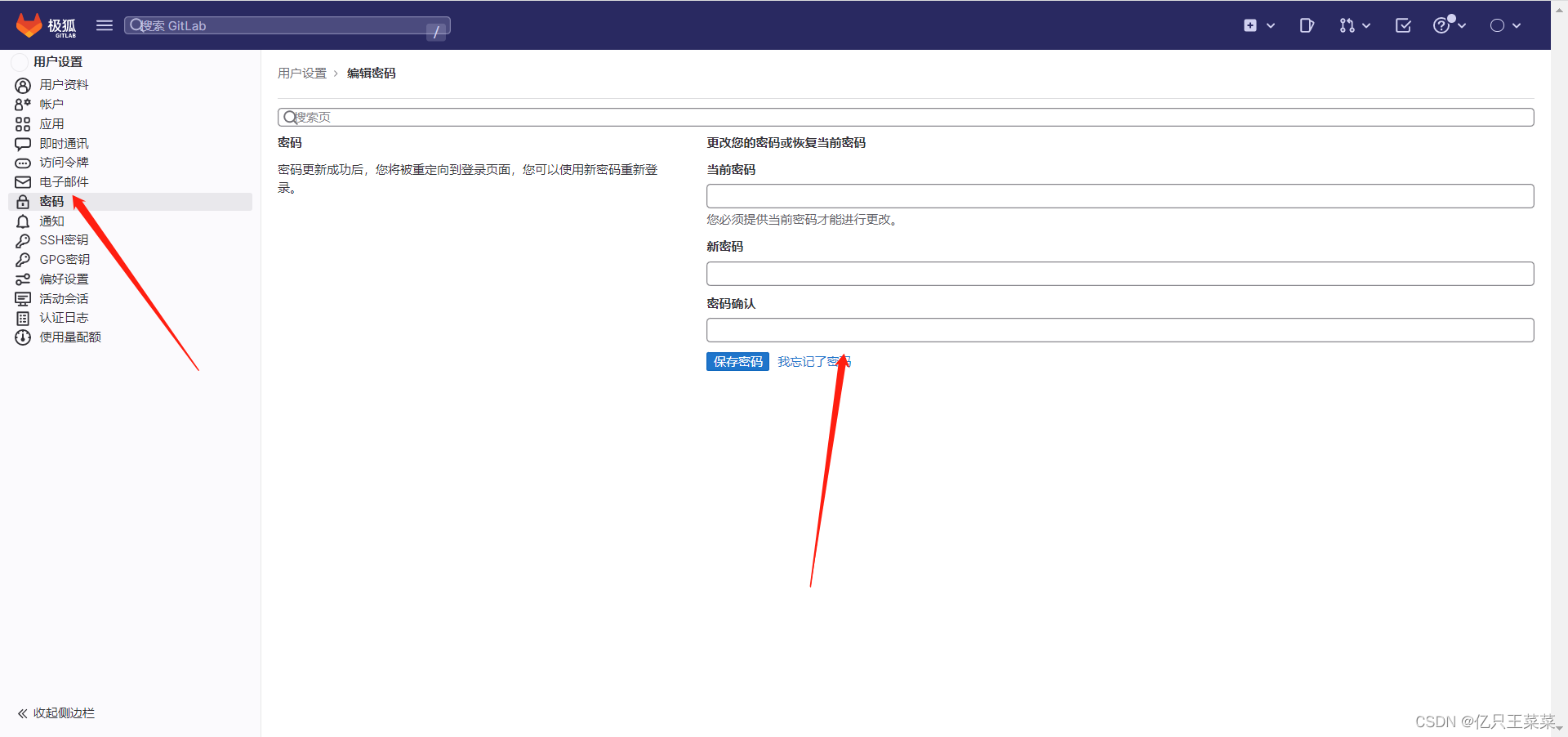Select the 密码 sidebar item
1568x737 pixels.
(x=131, y=202)
